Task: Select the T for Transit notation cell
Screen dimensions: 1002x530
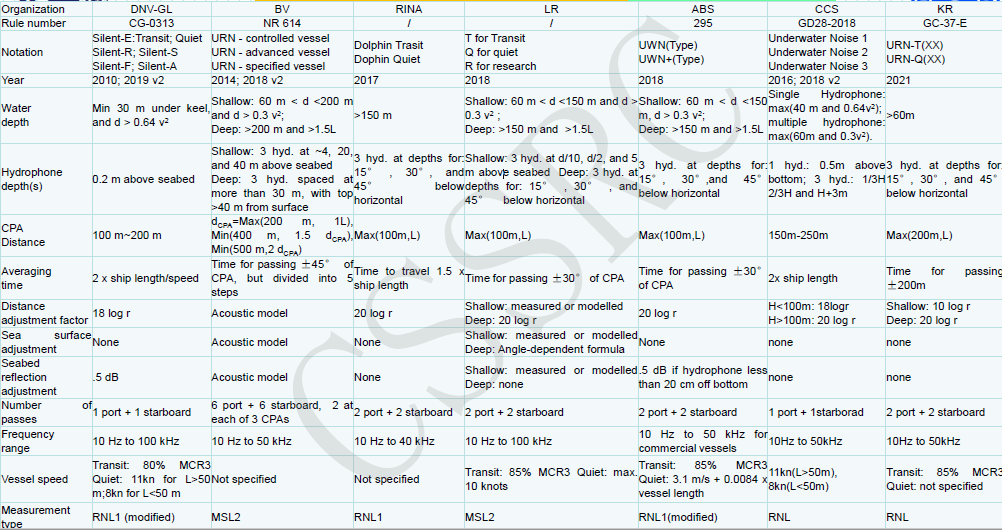Action: pos(551,52)
